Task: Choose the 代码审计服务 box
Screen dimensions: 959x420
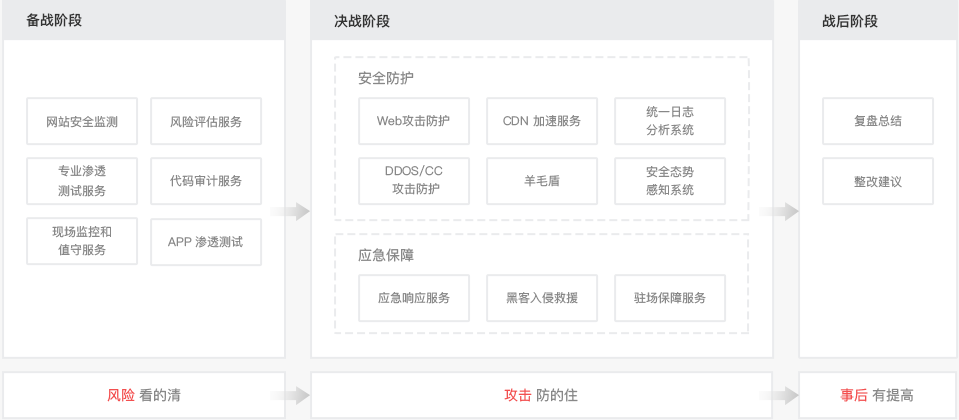Action: point(206,181)
